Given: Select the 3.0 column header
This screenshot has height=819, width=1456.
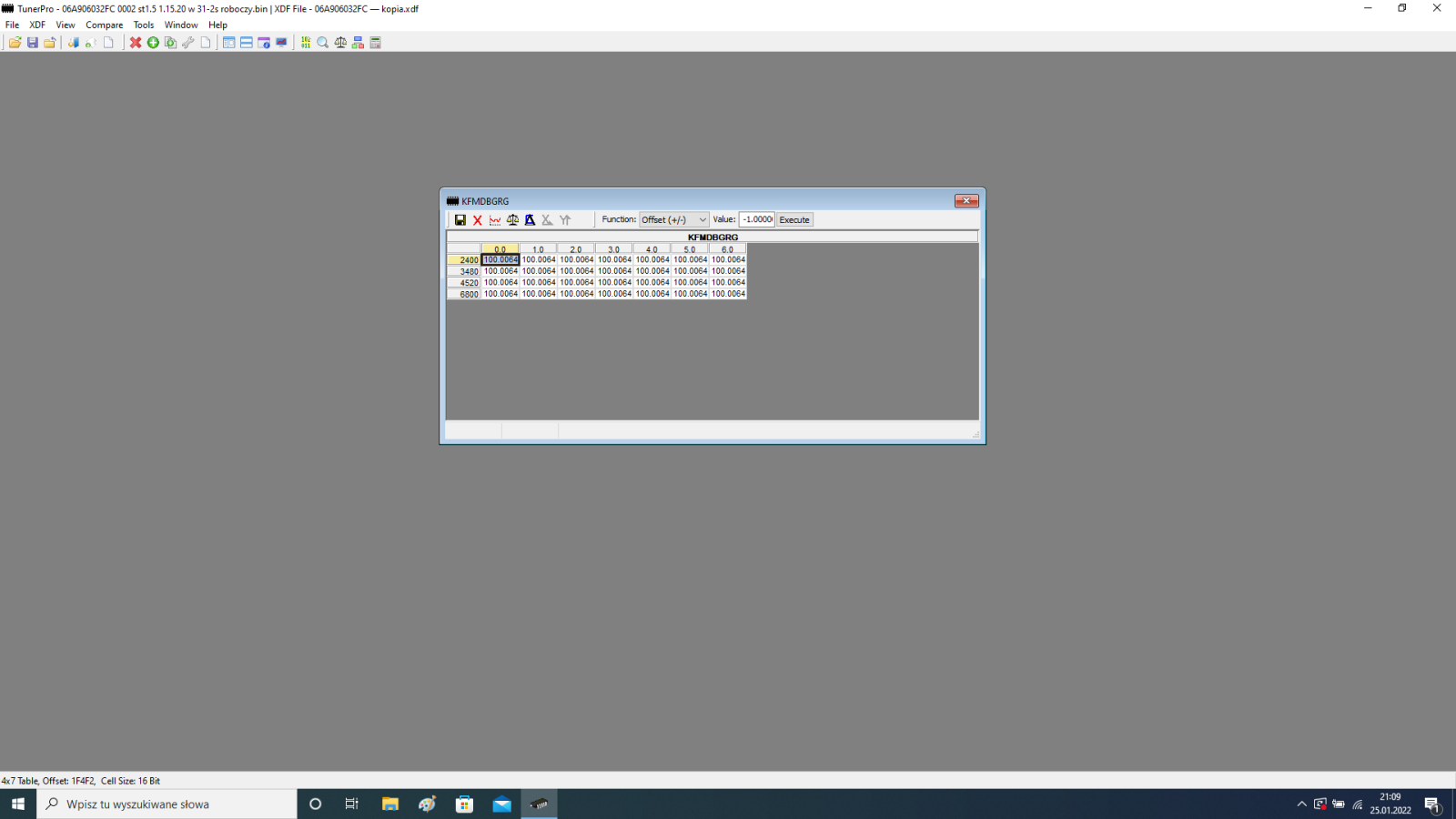Looking at the screenshot, I should [x=614, y=248].
